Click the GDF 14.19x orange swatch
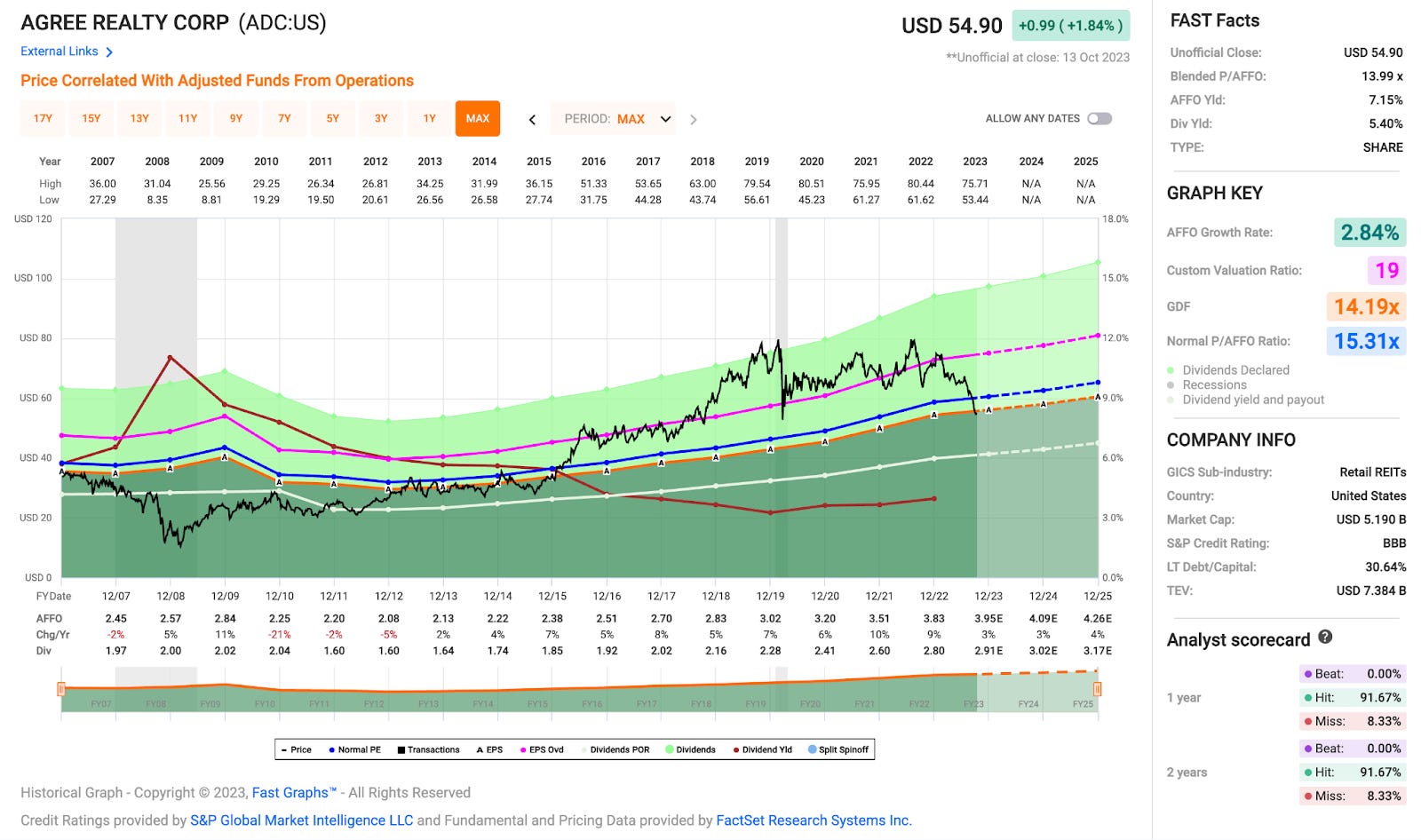Screen dimensions: 1421x840 coord(1366,306)
